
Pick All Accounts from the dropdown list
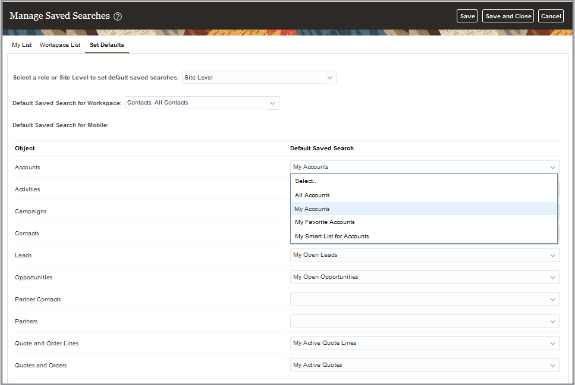pyautogui.click(x=424, y=195)
